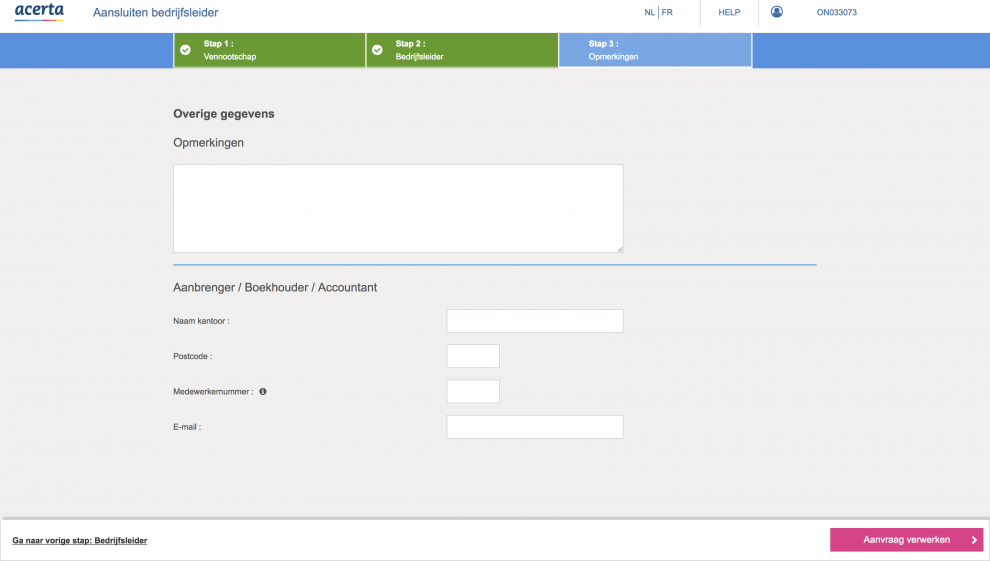Open the HELP menu
This screenshot has height=561, width=990.
tap(729, 13)
